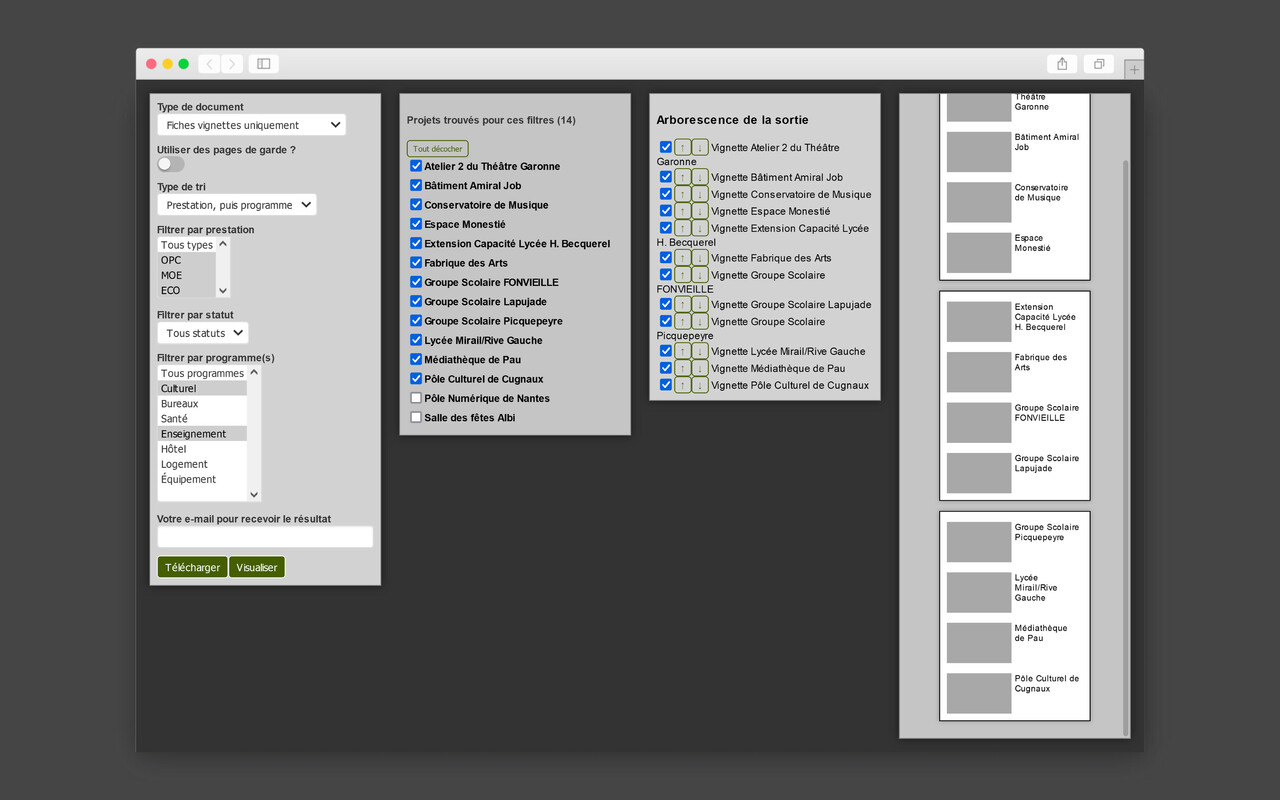Expand the Tous statuts dropdown

pos(203,333)
